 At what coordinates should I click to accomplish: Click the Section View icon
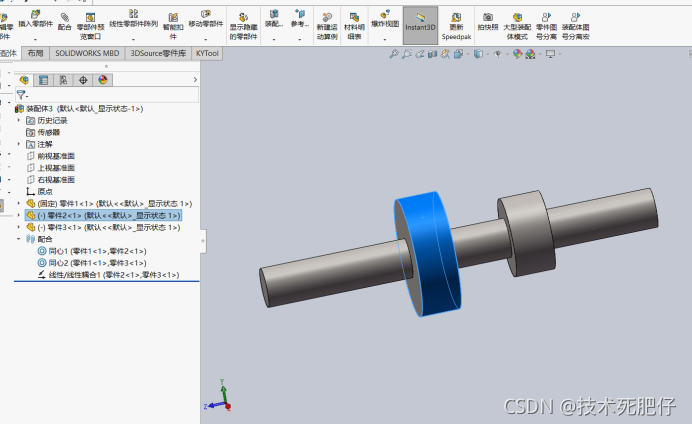point(432,54)
